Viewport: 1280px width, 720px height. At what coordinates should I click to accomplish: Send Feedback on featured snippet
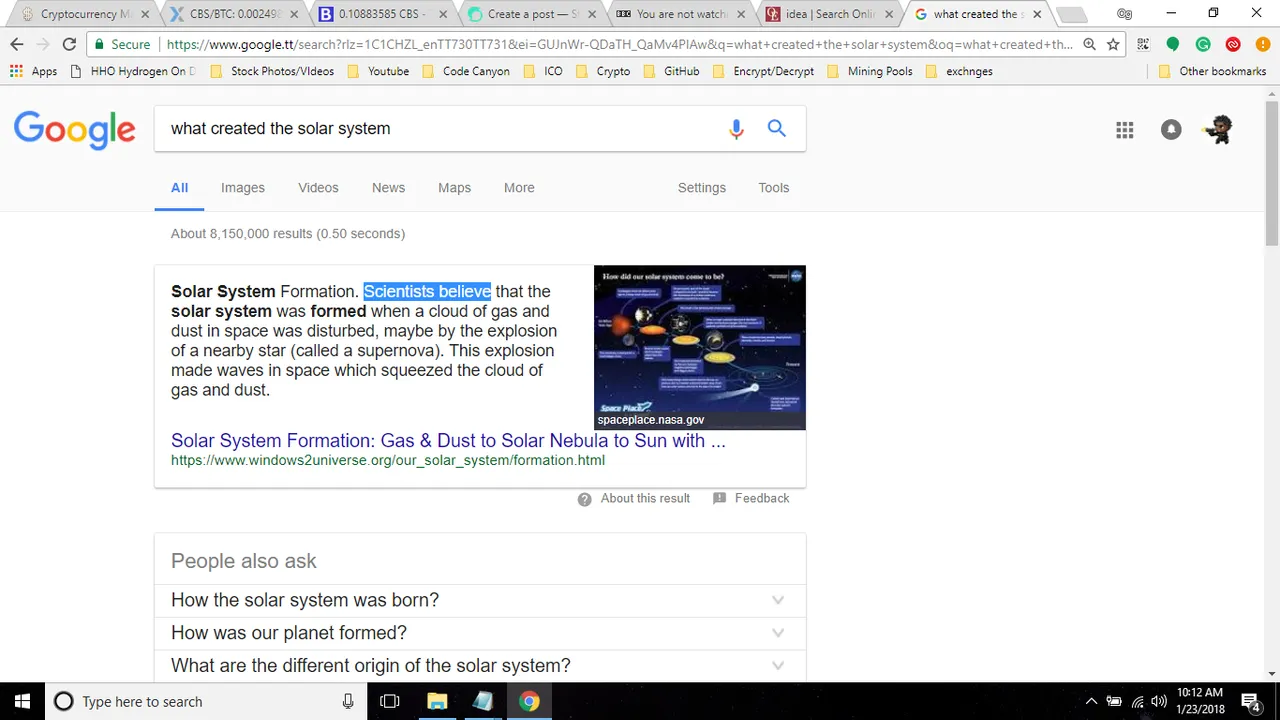761,499
